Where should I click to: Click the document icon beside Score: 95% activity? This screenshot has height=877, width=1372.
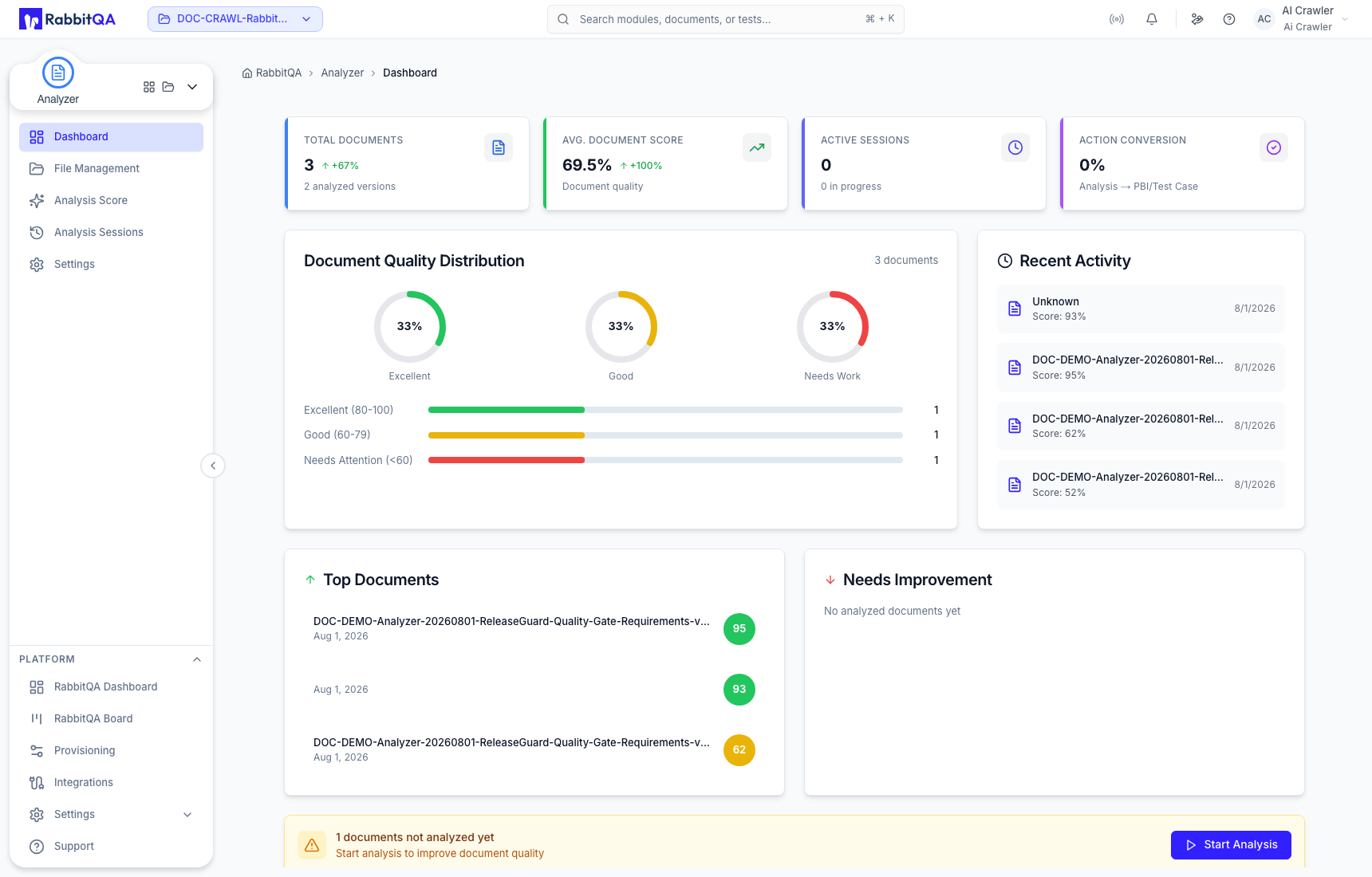1015,368
